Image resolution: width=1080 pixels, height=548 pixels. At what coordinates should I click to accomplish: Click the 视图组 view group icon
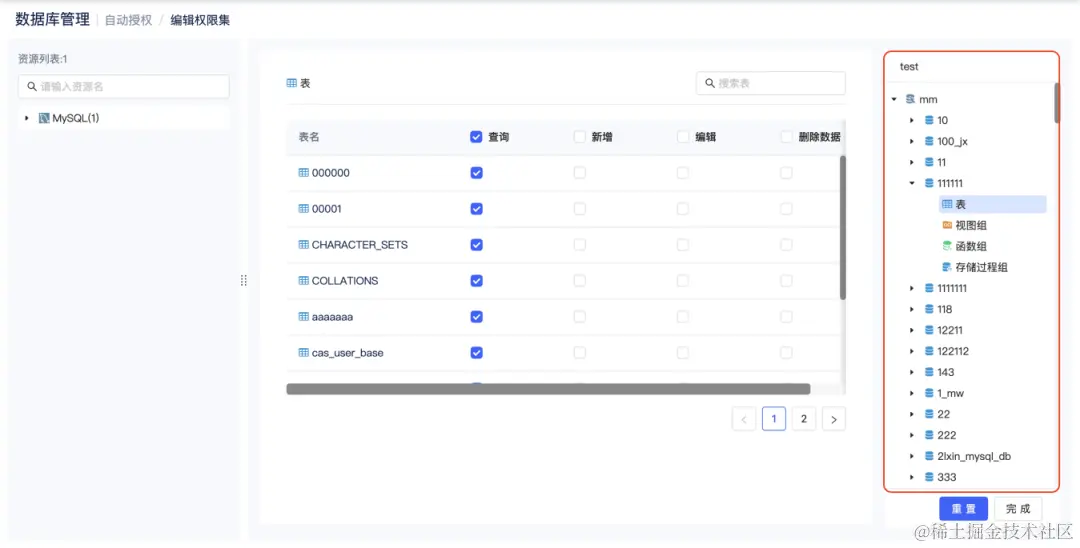(x=947, y=225)
